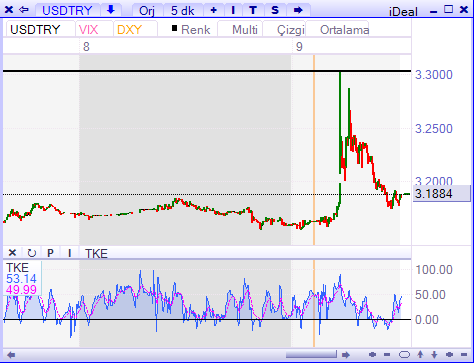The height and width of the screenshot is (363, 474).
Task: Click the Orj button in the top toolbar
Action: tap(147, 10)
